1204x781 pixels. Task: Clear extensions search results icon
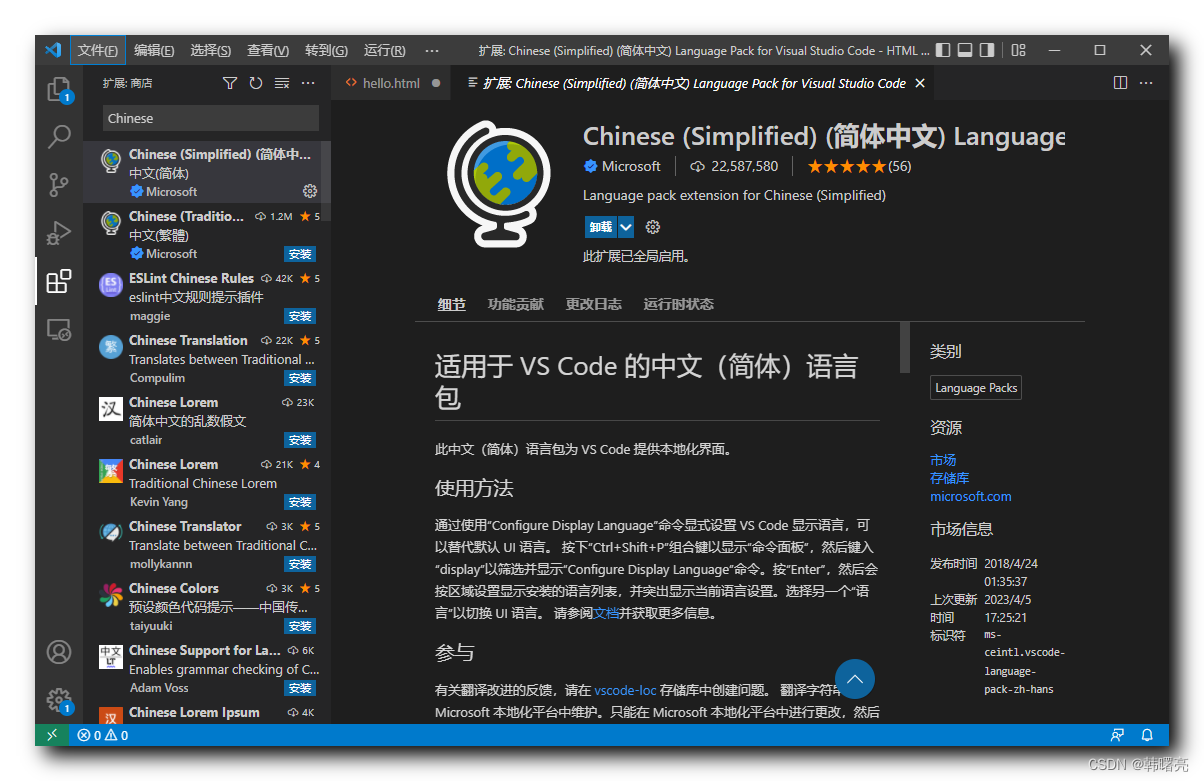click(x=282, y=83)
